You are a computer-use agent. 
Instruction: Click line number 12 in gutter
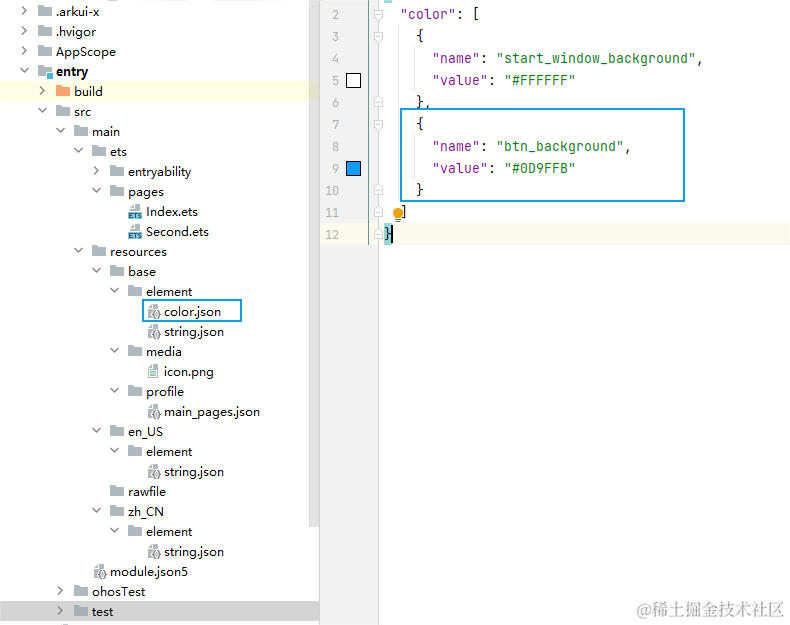pyautogui.click(x=332, y=235)
